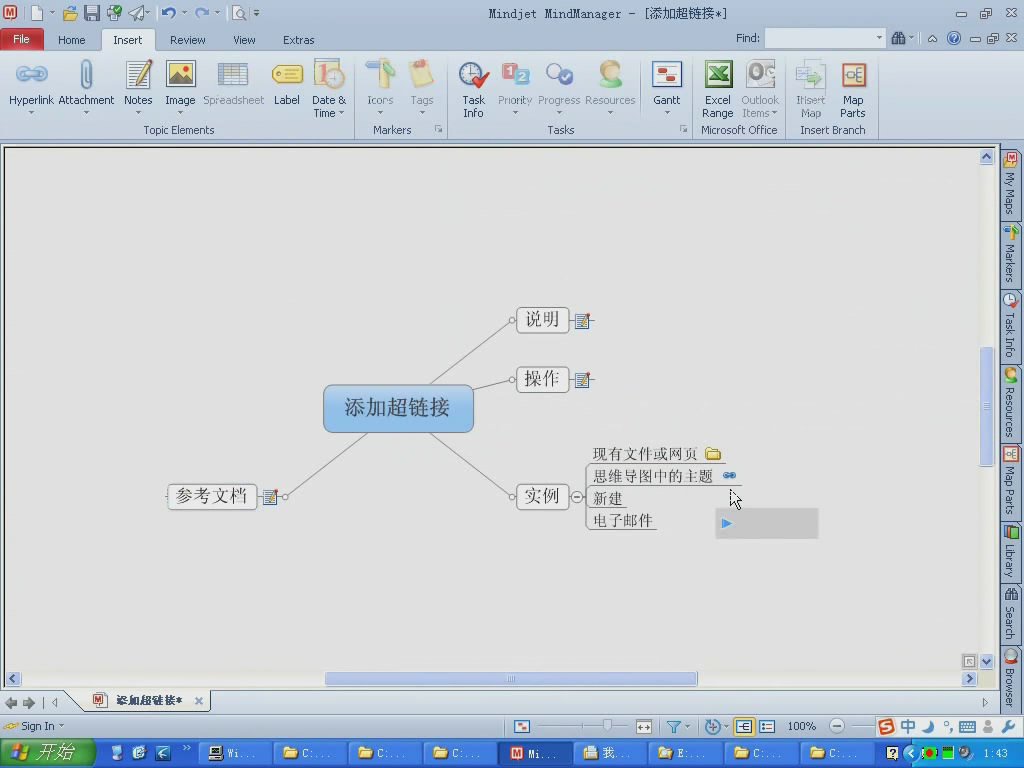Switch to the View tab
This screenshot has width=1024, height=768.
tap(244, 40)
